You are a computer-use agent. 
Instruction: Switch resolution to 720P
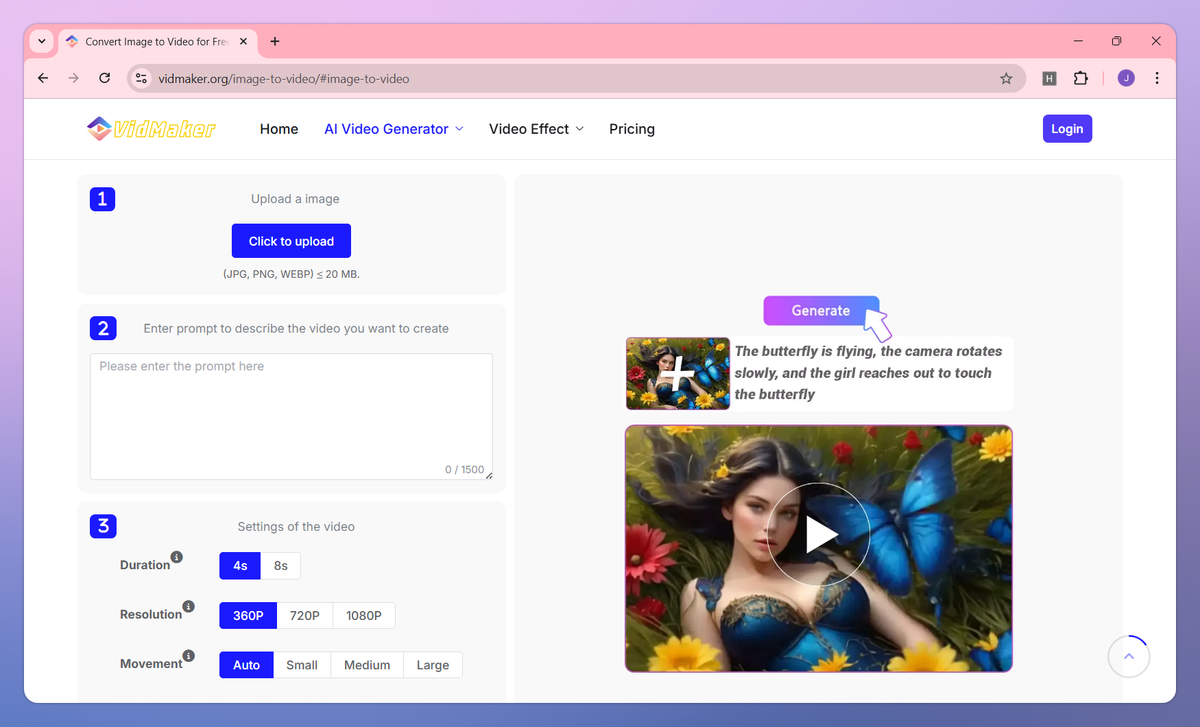click(304, 615)
